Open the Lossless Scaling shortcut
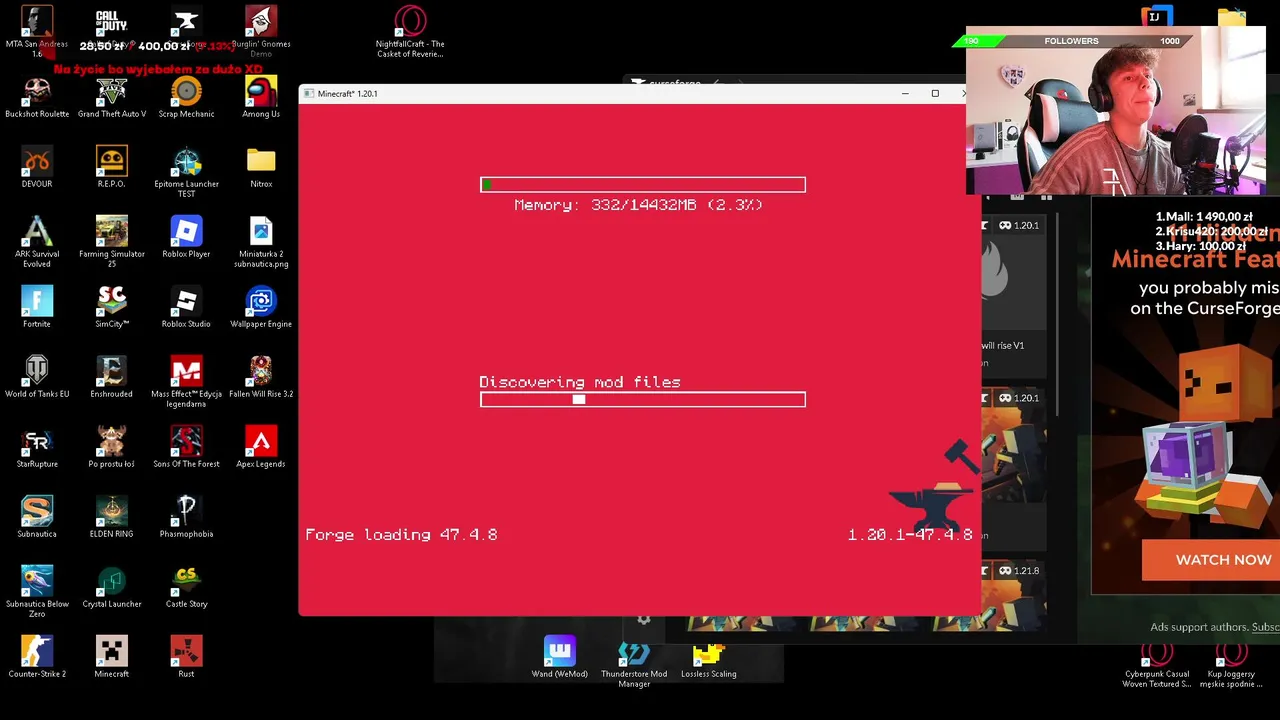Screen dimensions: 1280x720 [709, 657]
